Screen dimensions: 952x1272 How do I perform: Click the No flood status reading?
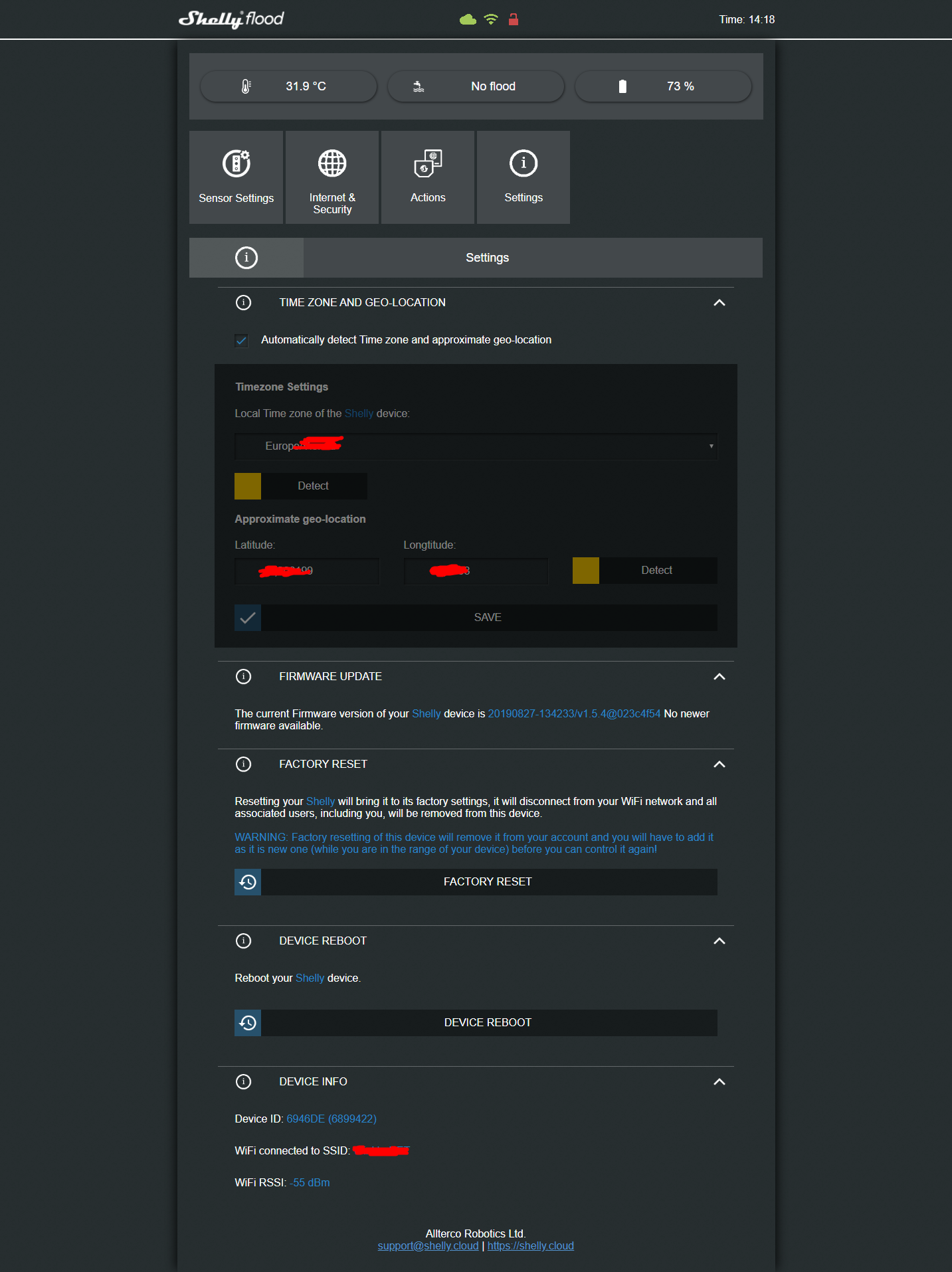click(x=493, y=86)
